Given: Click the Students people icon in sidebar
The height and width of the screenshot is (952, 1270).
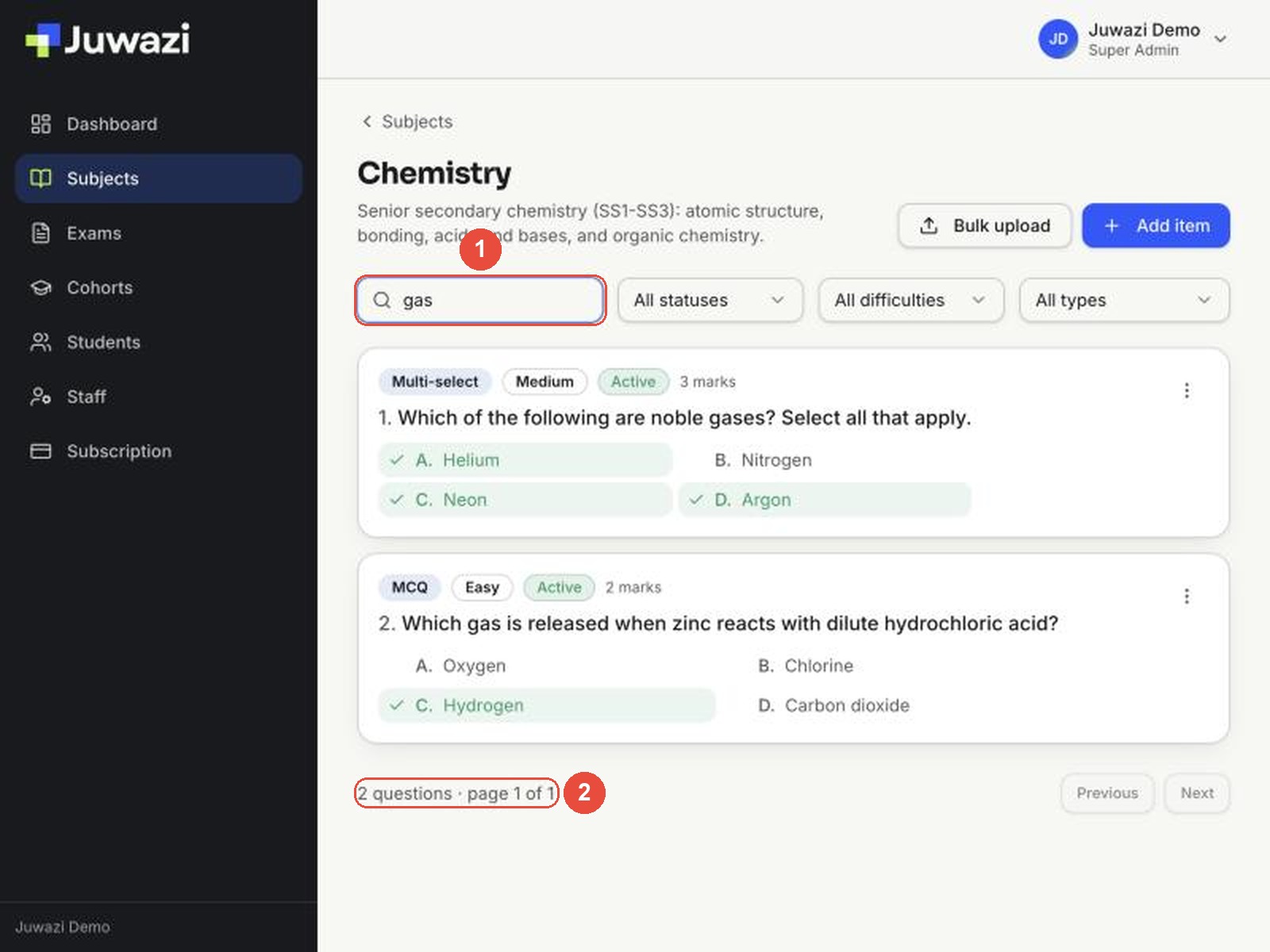Looking at the screenshot, I should [x=40, y=342].
